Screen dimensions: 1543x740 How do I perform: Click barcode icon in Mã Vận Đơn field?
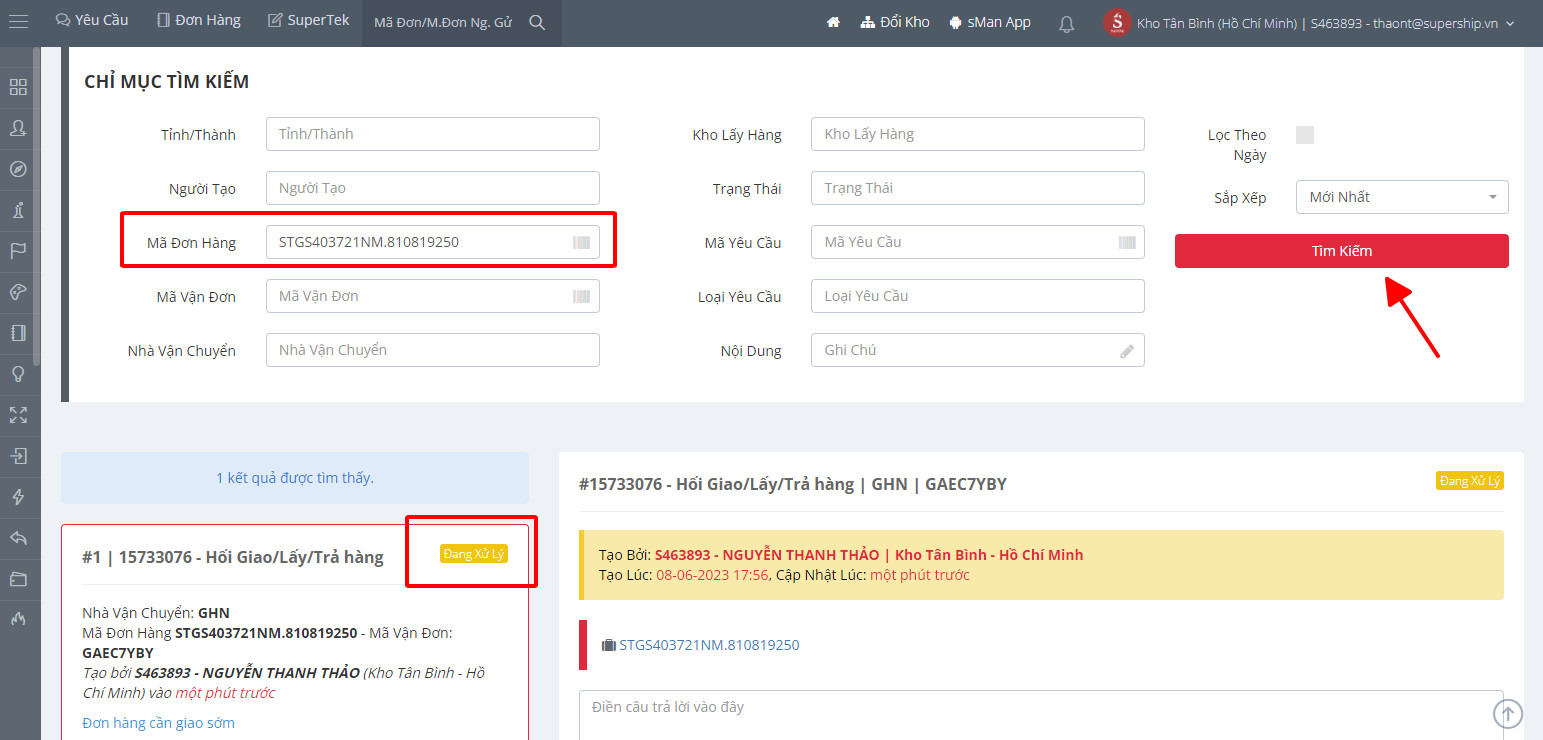pos(581,296)
